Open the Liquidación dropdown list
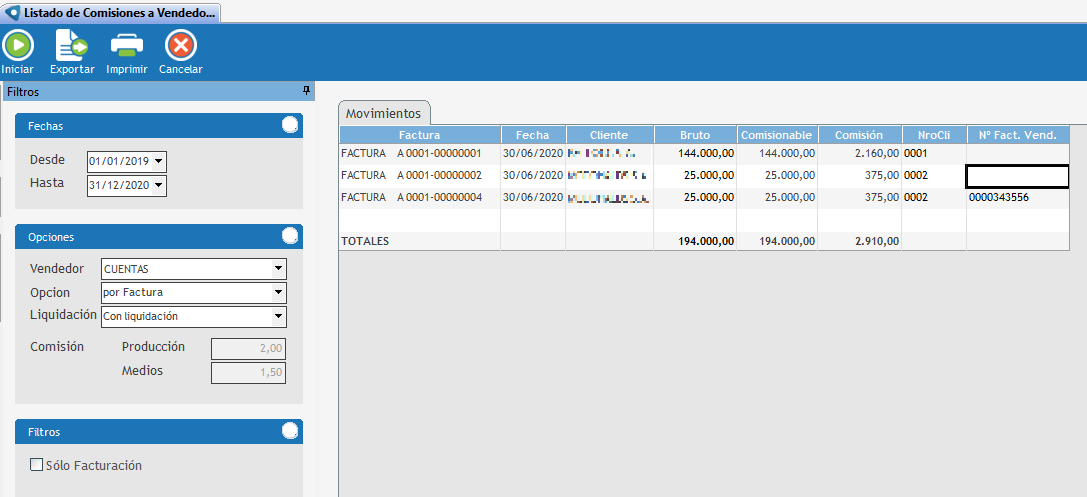 (x=278, y=316)
